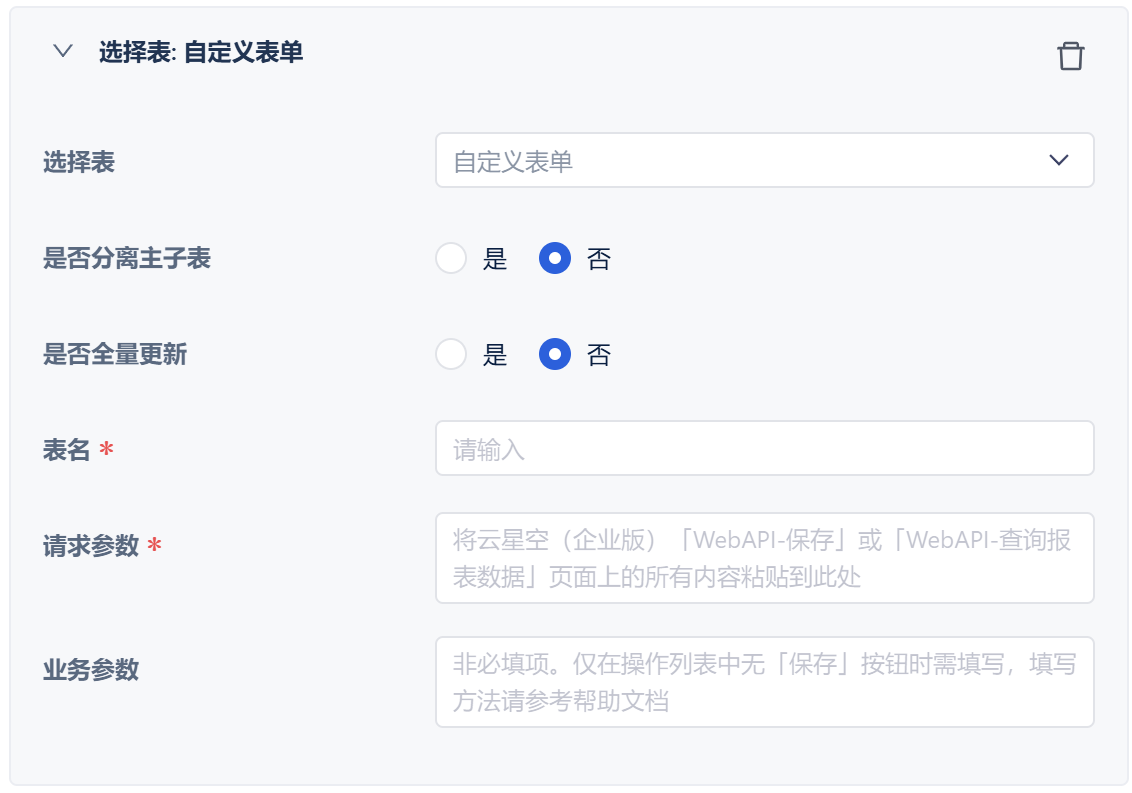Click into the 请求参数 text area
This screenshot has height=793, width=1132.
click(764, 558)
